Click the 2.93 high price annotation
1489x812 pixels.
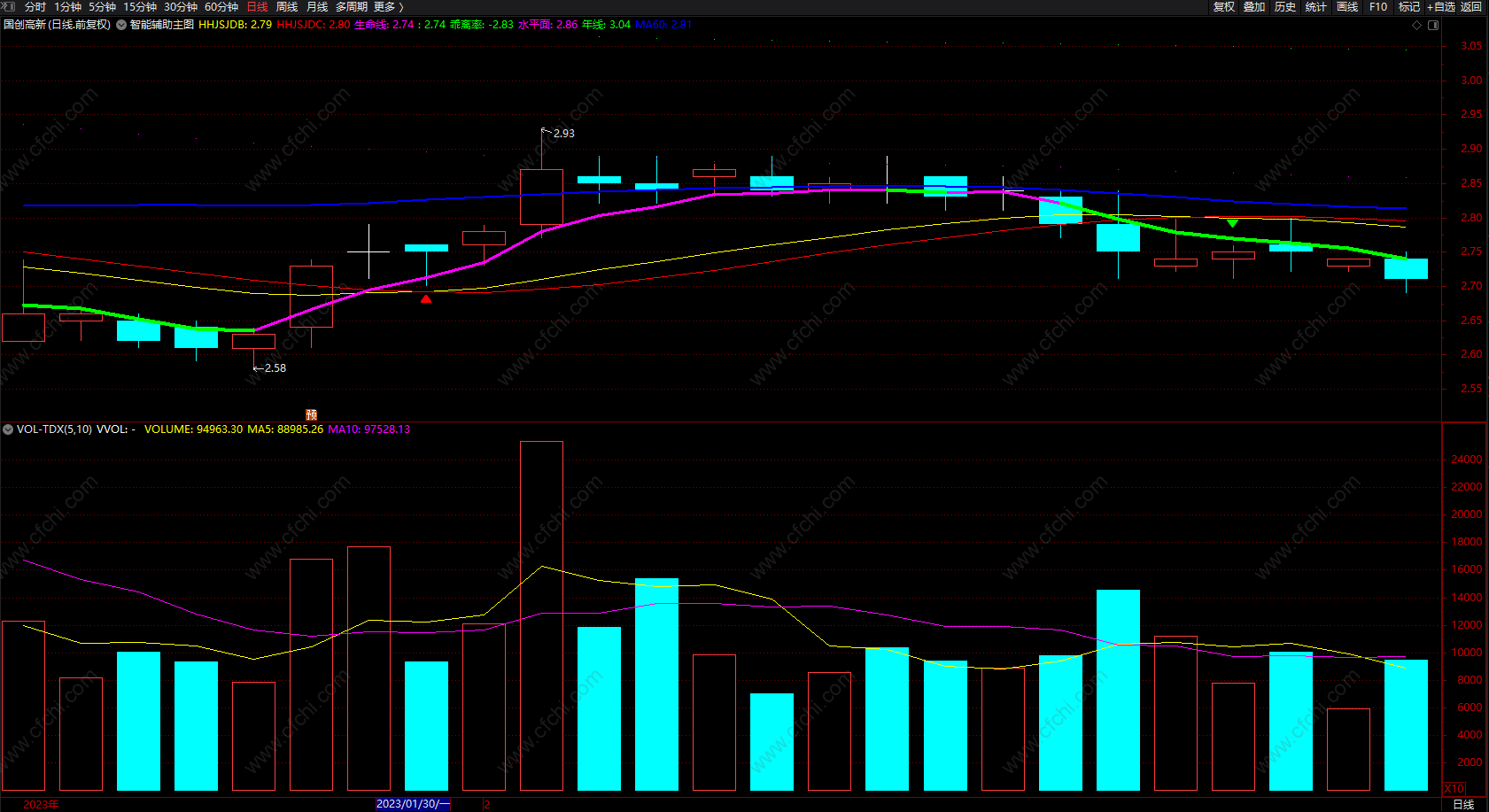point(564,134)
